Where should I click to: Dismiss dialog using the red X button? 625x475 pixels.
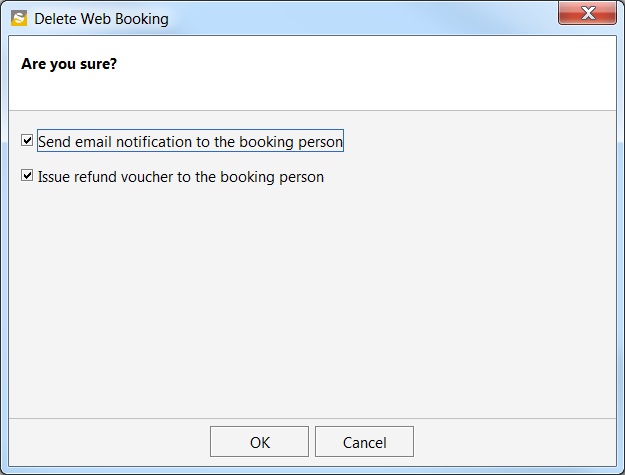point(588,13)
